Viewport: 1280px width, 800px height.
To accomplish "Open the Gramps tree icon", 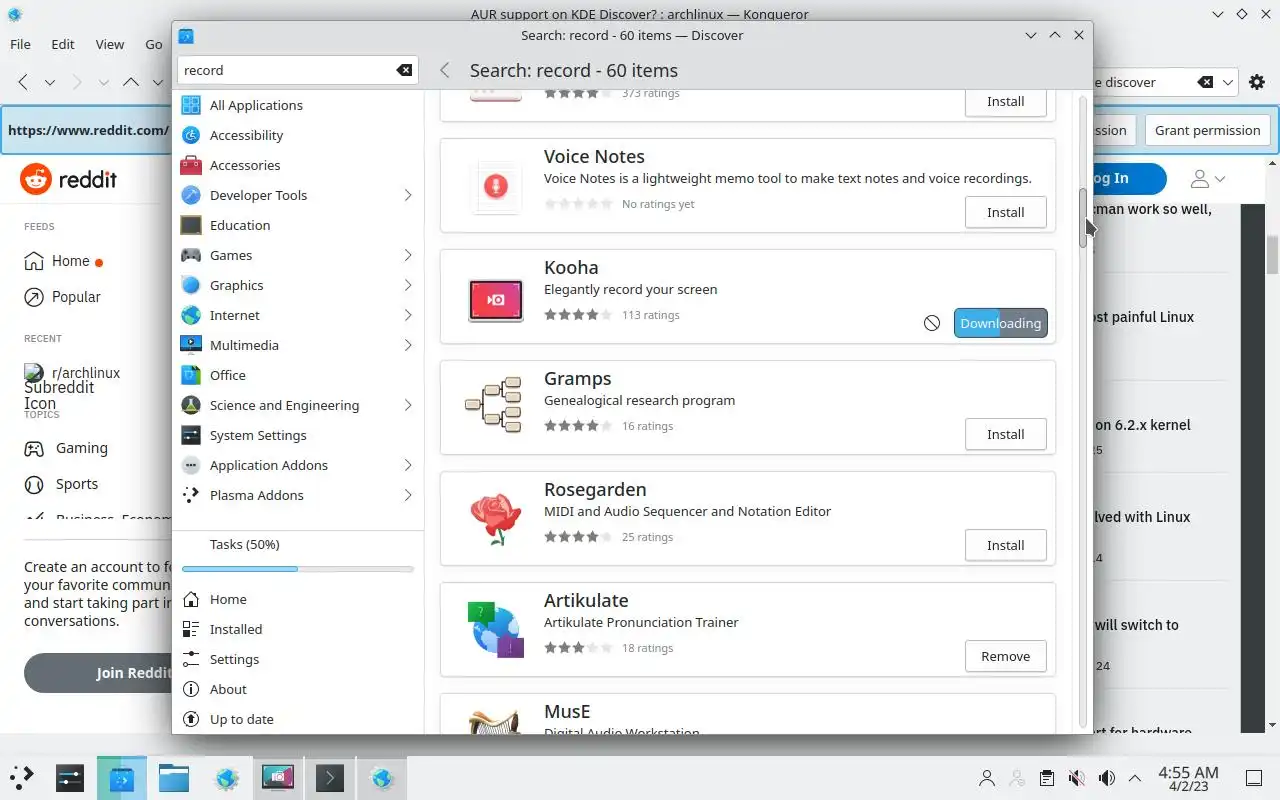I will coord(494,405).
